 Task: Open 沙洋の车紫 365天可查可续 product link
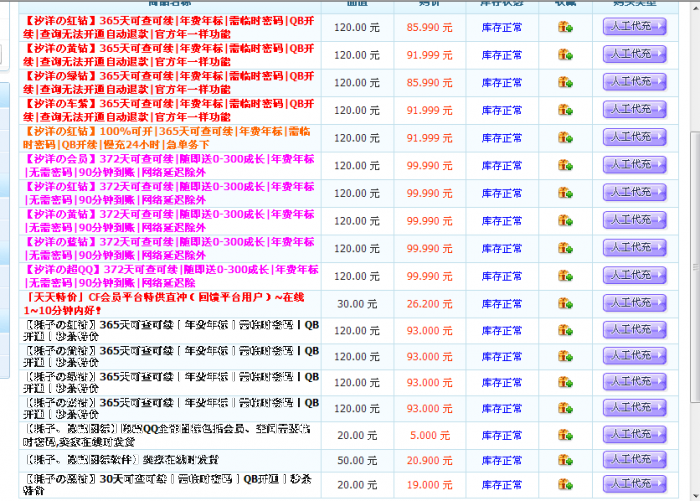pyautogui.click(x=169, y=110)
